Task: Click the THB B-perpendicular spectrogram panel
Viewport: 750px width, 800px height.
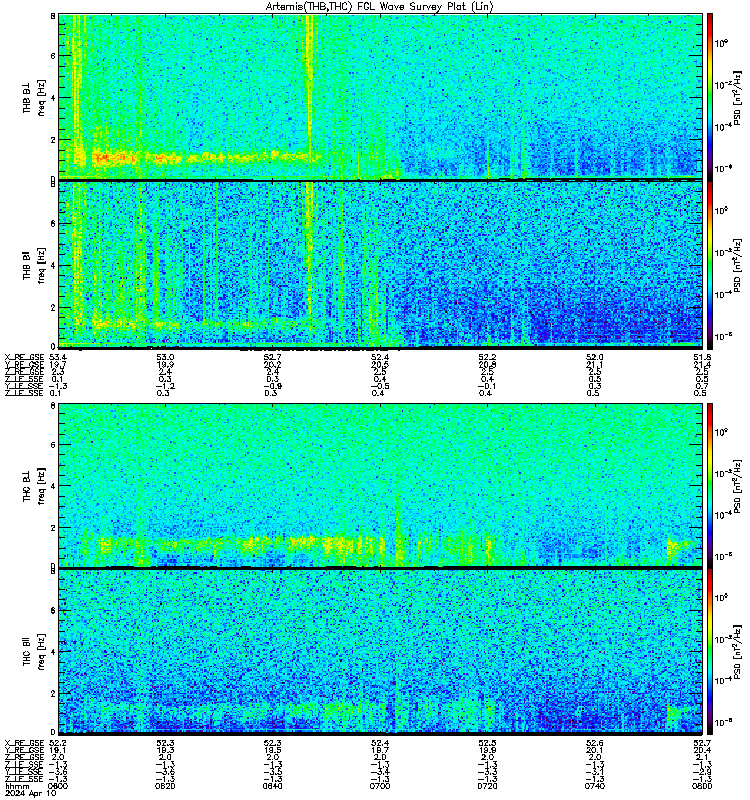Action: pos(380,96)
